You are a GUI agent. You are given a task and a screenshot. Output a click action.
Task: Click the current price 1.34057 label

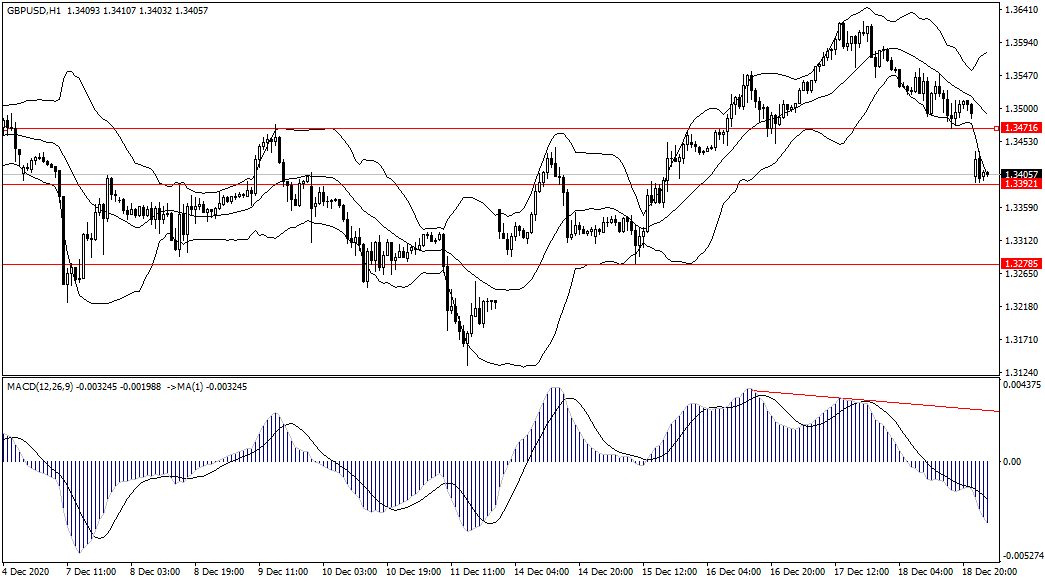tap(1020, 174)
